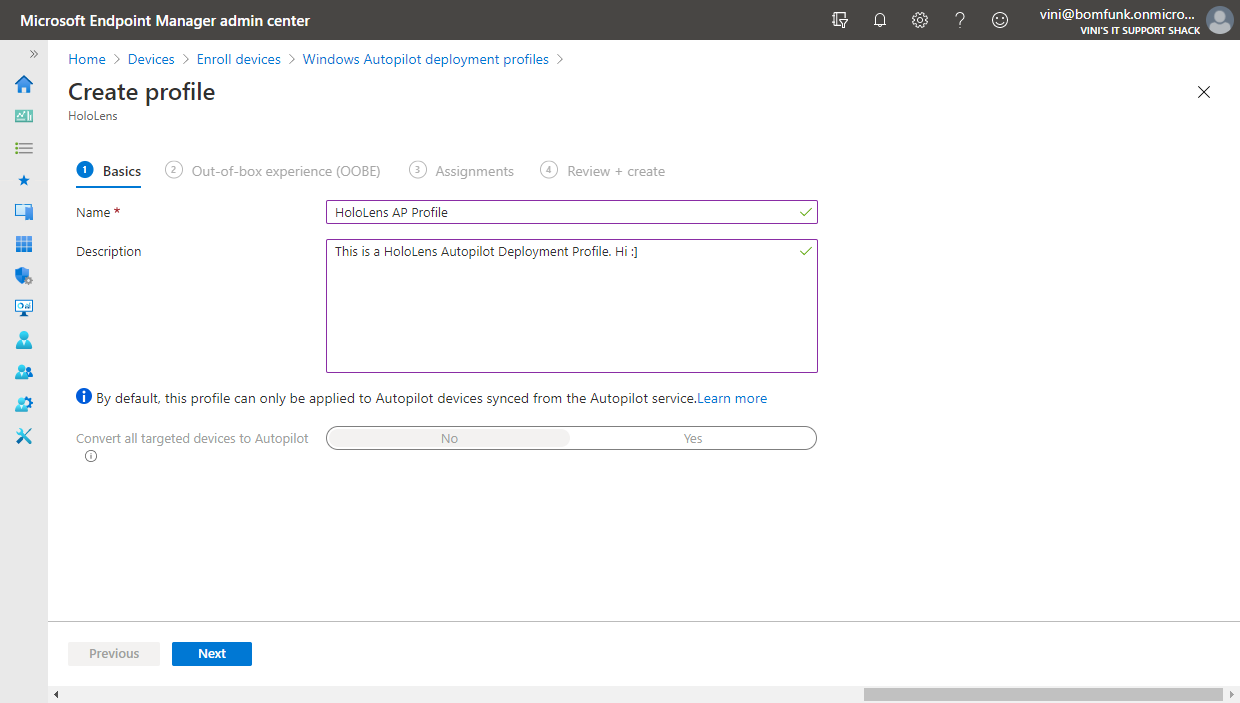Click the Create profile heading

click(x=141, y=92)
